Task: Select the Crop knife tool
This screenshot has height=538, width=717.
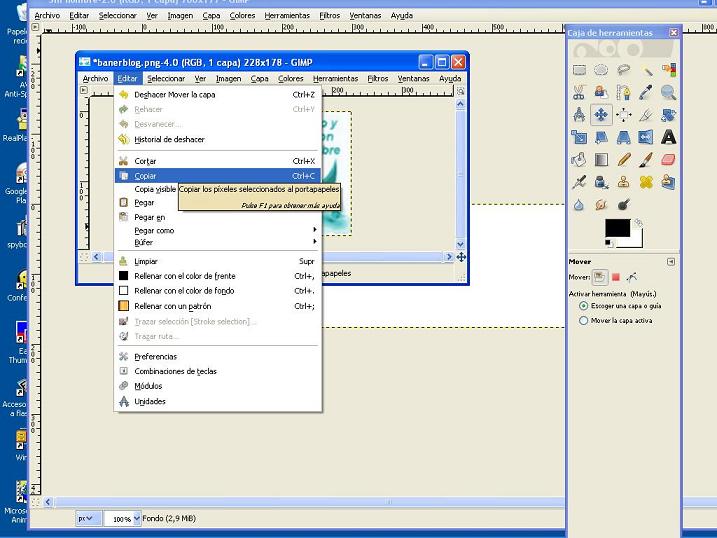Action: 646,115
